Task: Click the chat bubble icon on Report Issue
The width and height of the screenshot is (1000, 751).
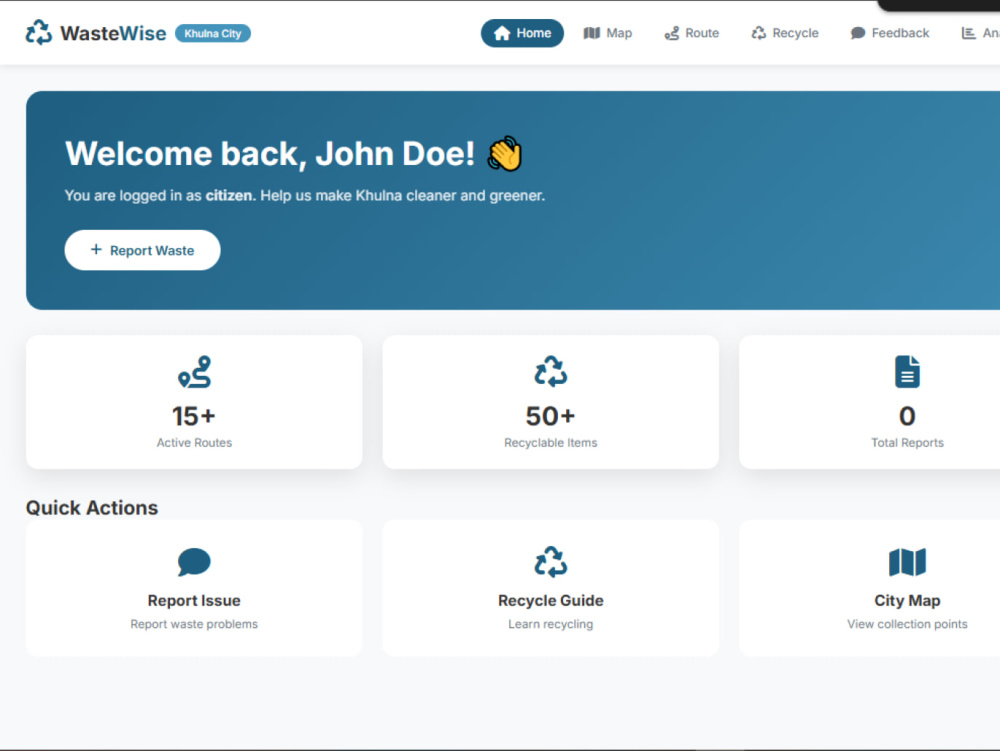Action: [x=194, y=562]
